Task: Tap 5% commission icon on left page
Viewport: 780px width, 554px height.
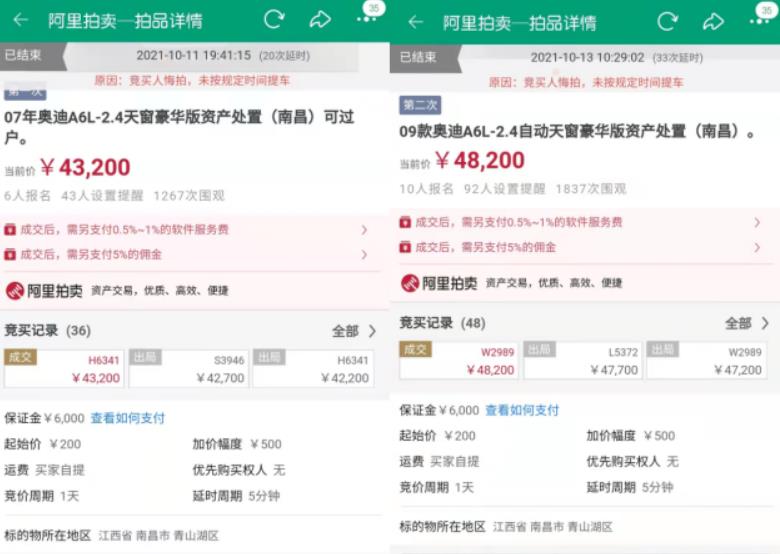Action: tap(10, 254)
